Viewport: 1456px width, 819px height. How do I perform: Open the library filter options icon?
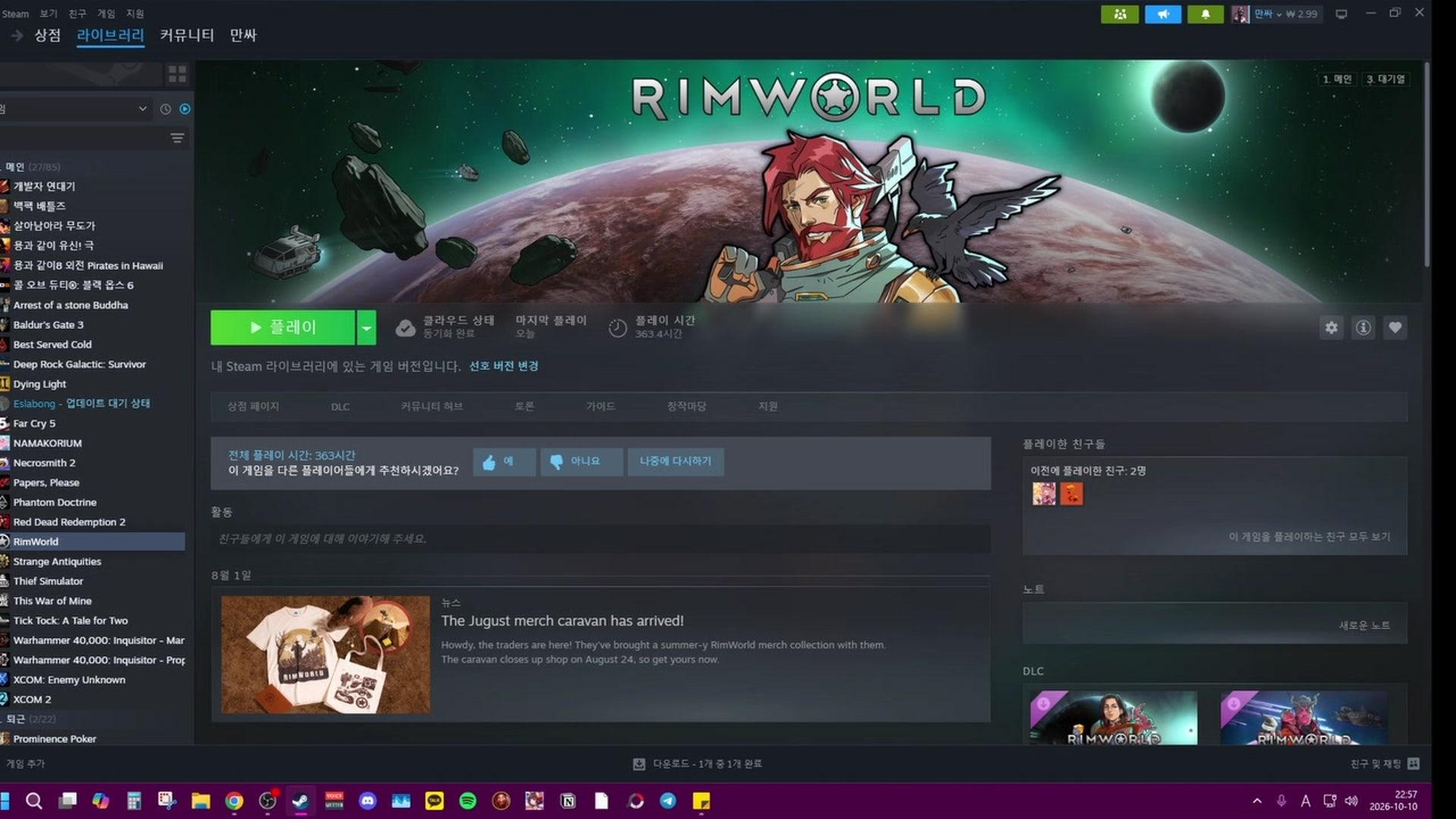177,138
